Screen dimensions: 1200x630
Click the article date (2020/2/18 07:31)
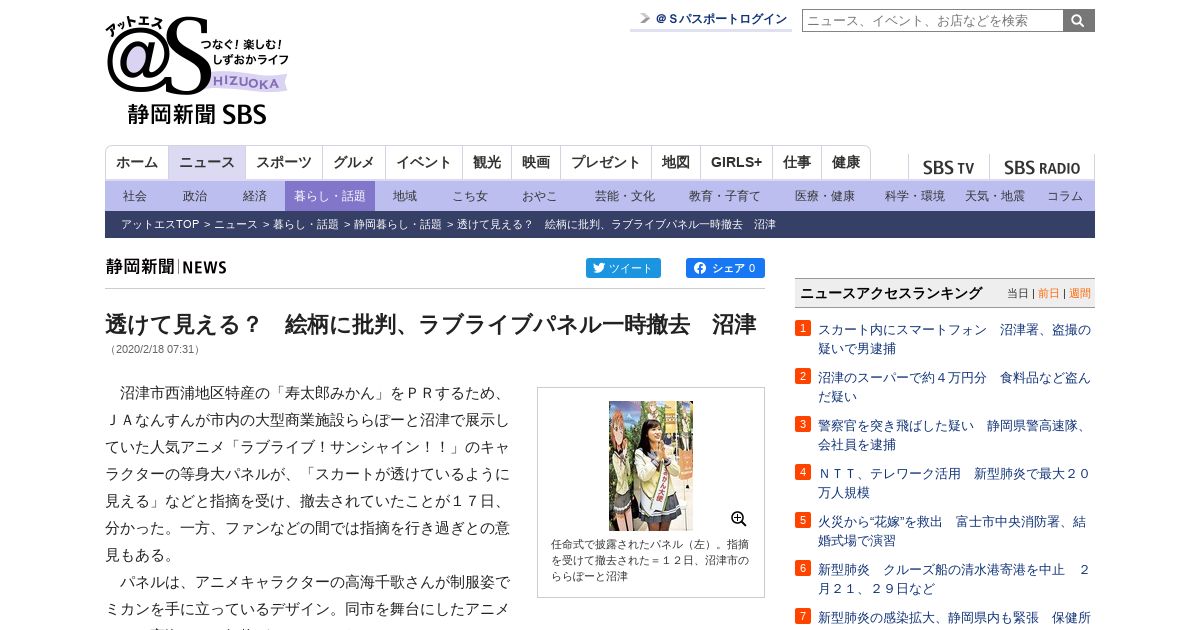click(155, 350)
